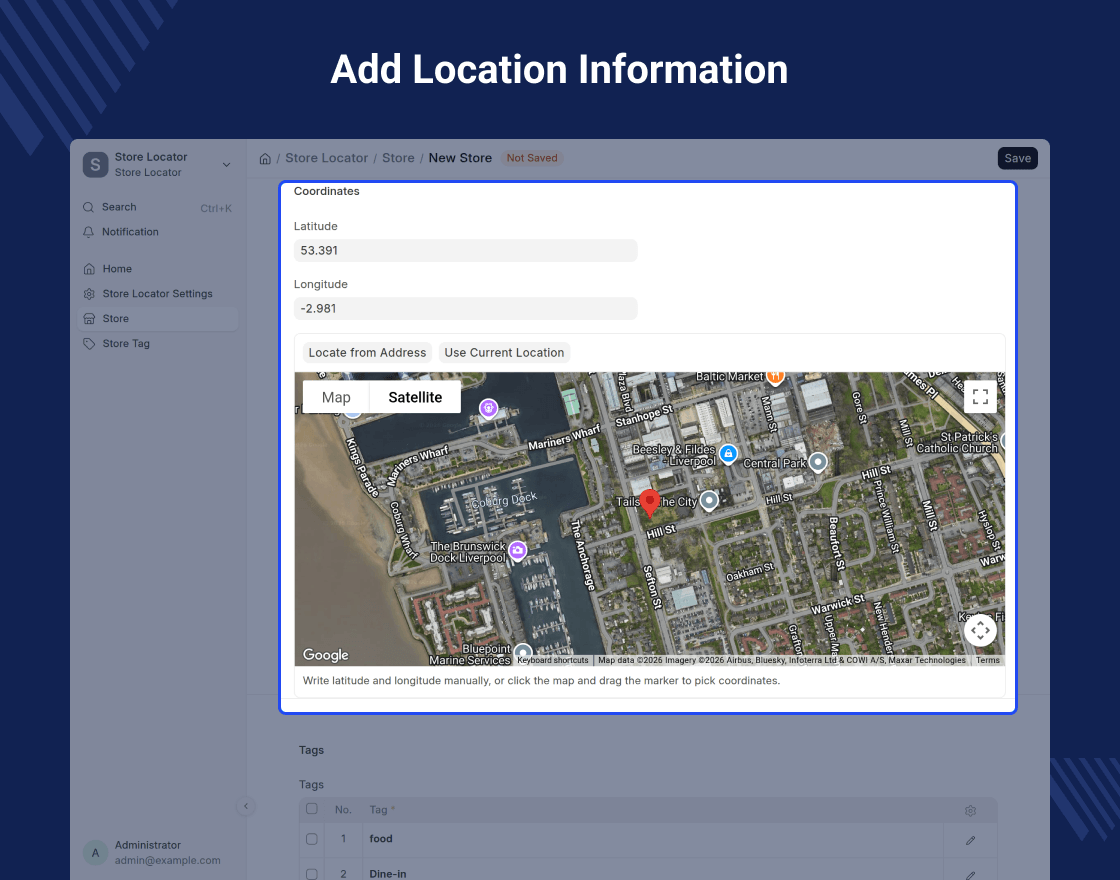The height and width of the screenshot is (880, 1120).
Task: Edit the 'food' tag row pencil icon
Action: tap(970, 840)
